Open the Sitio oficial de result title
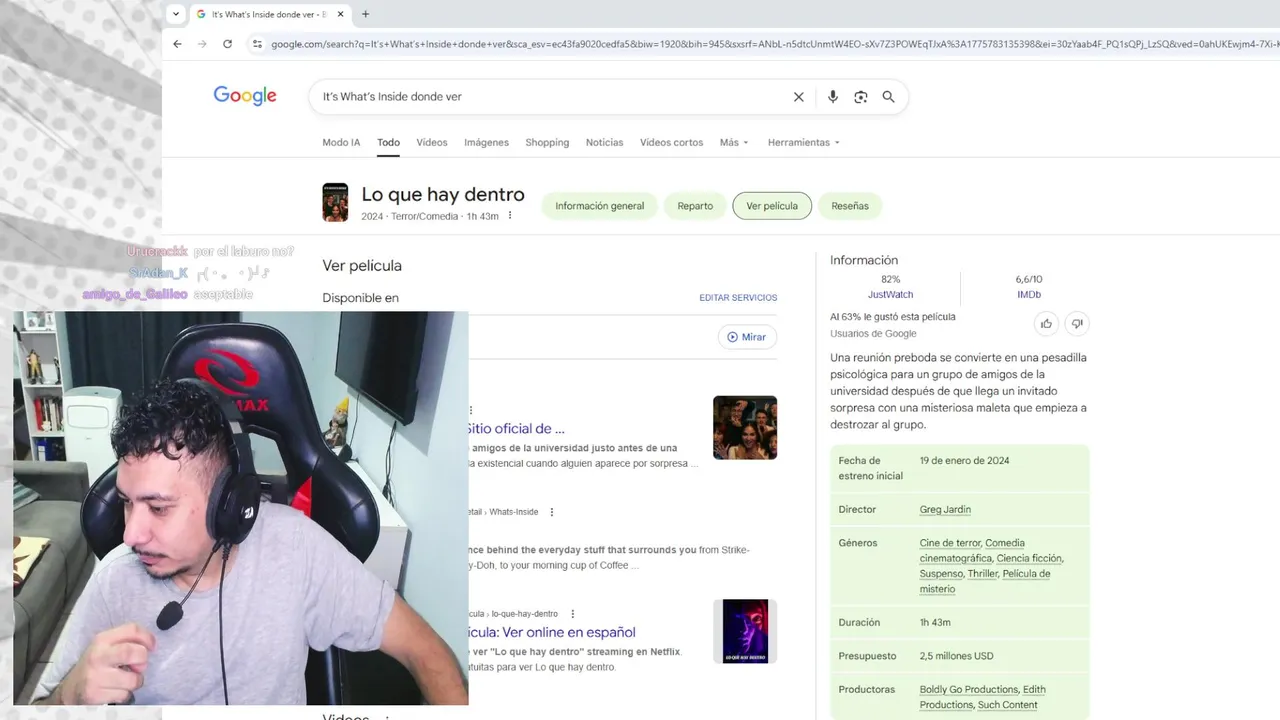Viewport: 1280px width, 720px height. click(517, 429)
